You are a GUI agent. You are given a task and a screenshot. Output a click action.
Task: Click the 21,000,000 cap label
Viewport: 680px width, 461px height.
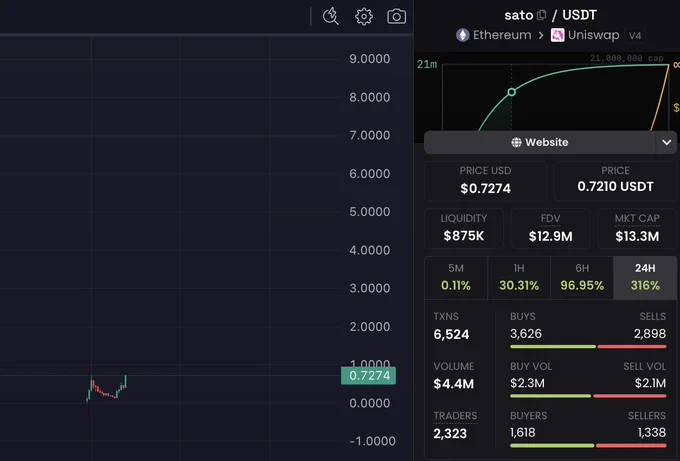627,58
